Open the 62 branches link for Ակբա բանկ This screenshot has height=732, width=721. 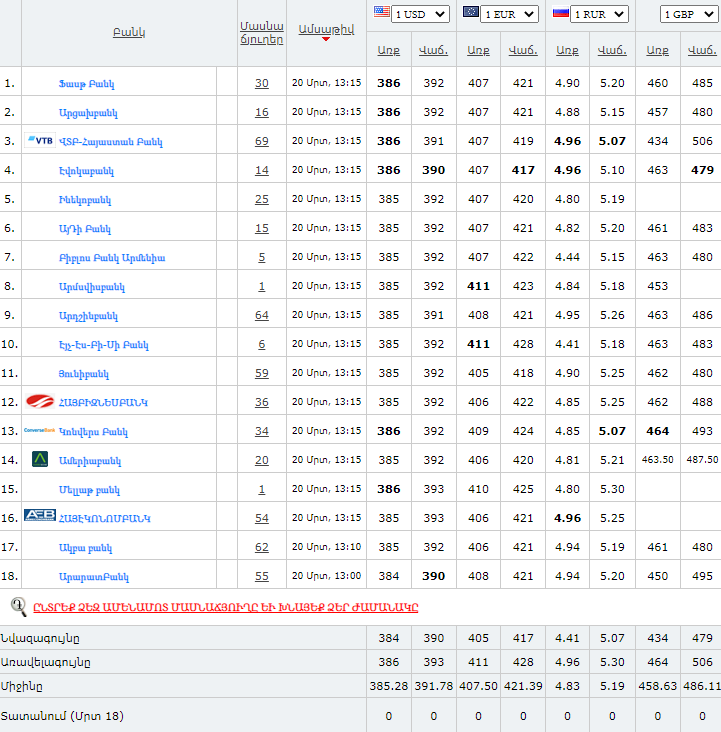pos(262,547)
